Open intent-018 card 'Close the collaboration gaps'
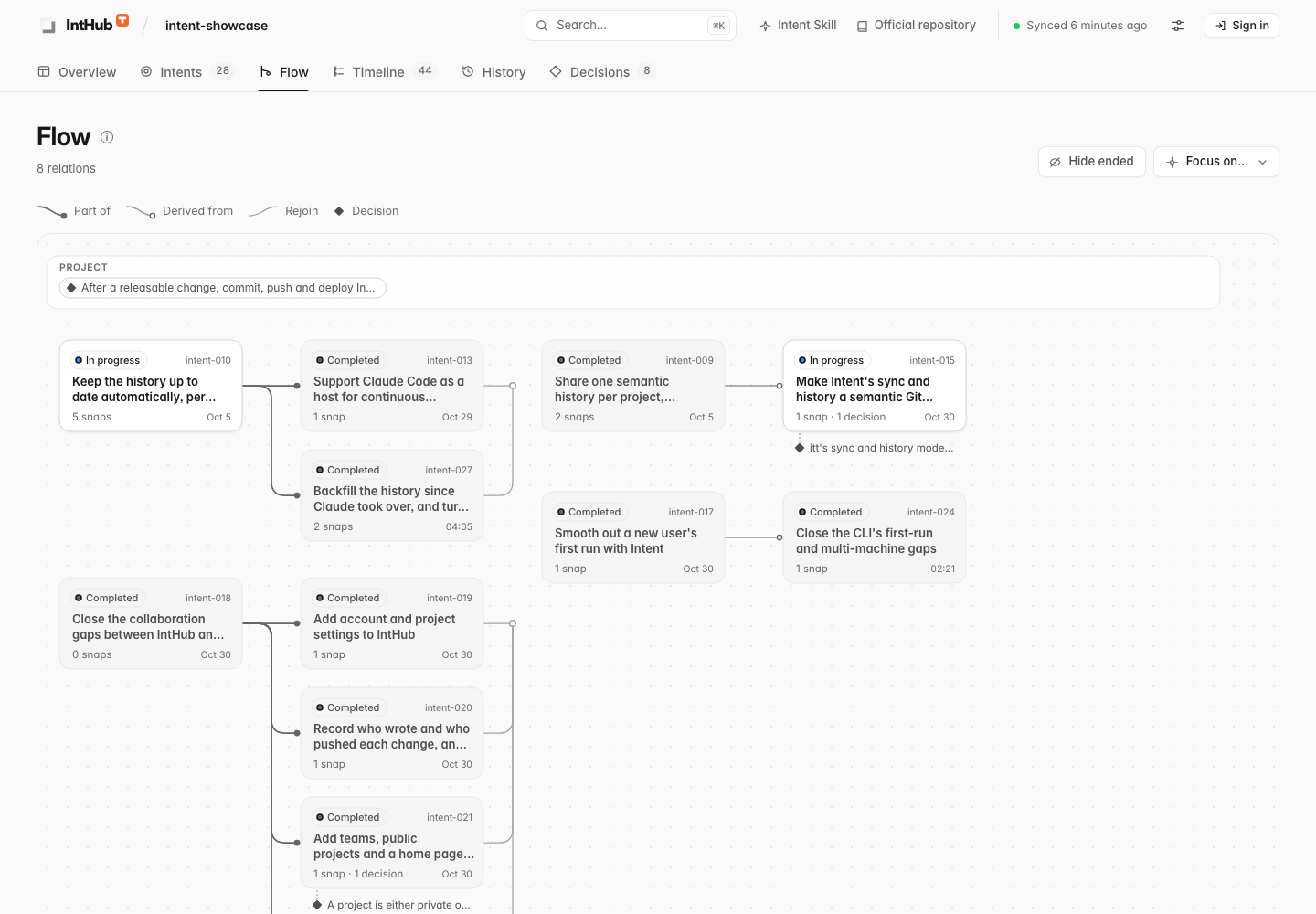Image resolution: width=1316 pixels, height=914 pixels. pos(151,623)
